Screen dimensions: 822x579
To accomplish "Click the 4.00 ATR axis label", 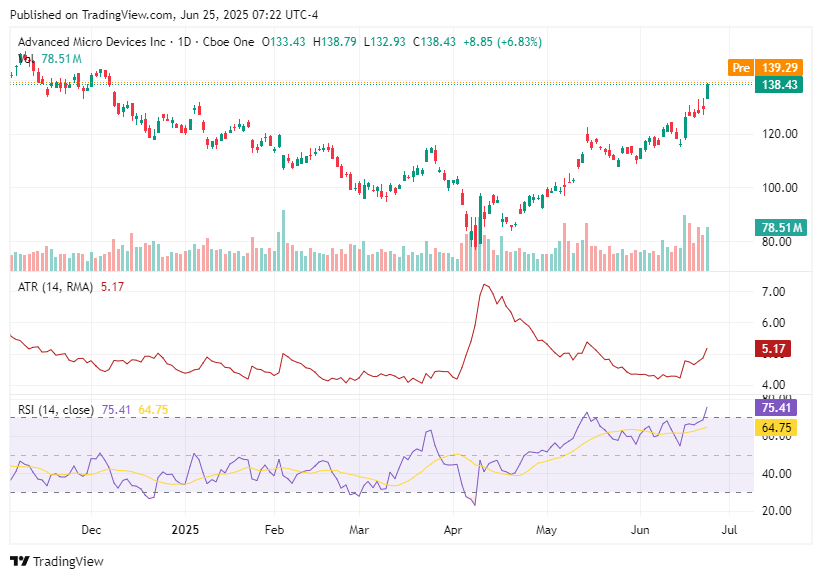I will 773,384.
